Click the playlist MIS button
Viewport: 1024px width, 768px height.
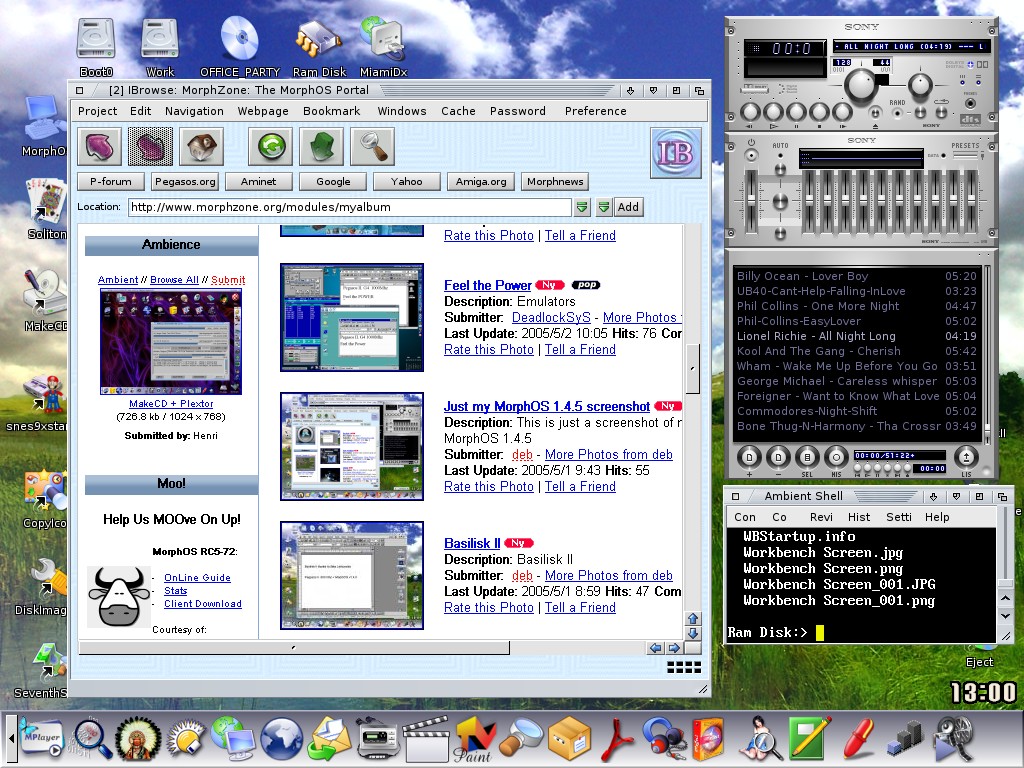pyautogui.click(x=837, y=457)
